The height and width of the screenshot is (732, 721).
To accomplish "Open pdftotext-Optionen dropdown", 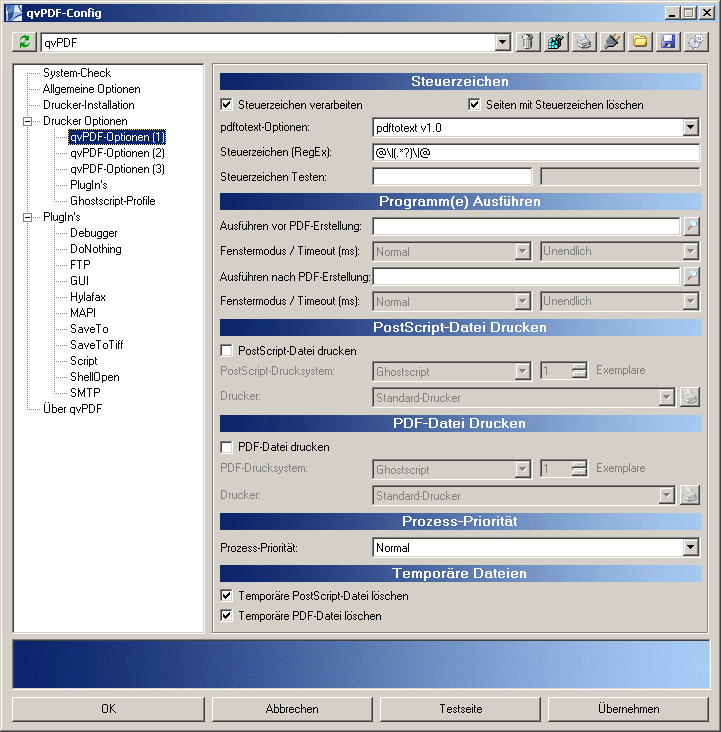I will (x=690, y=127).
